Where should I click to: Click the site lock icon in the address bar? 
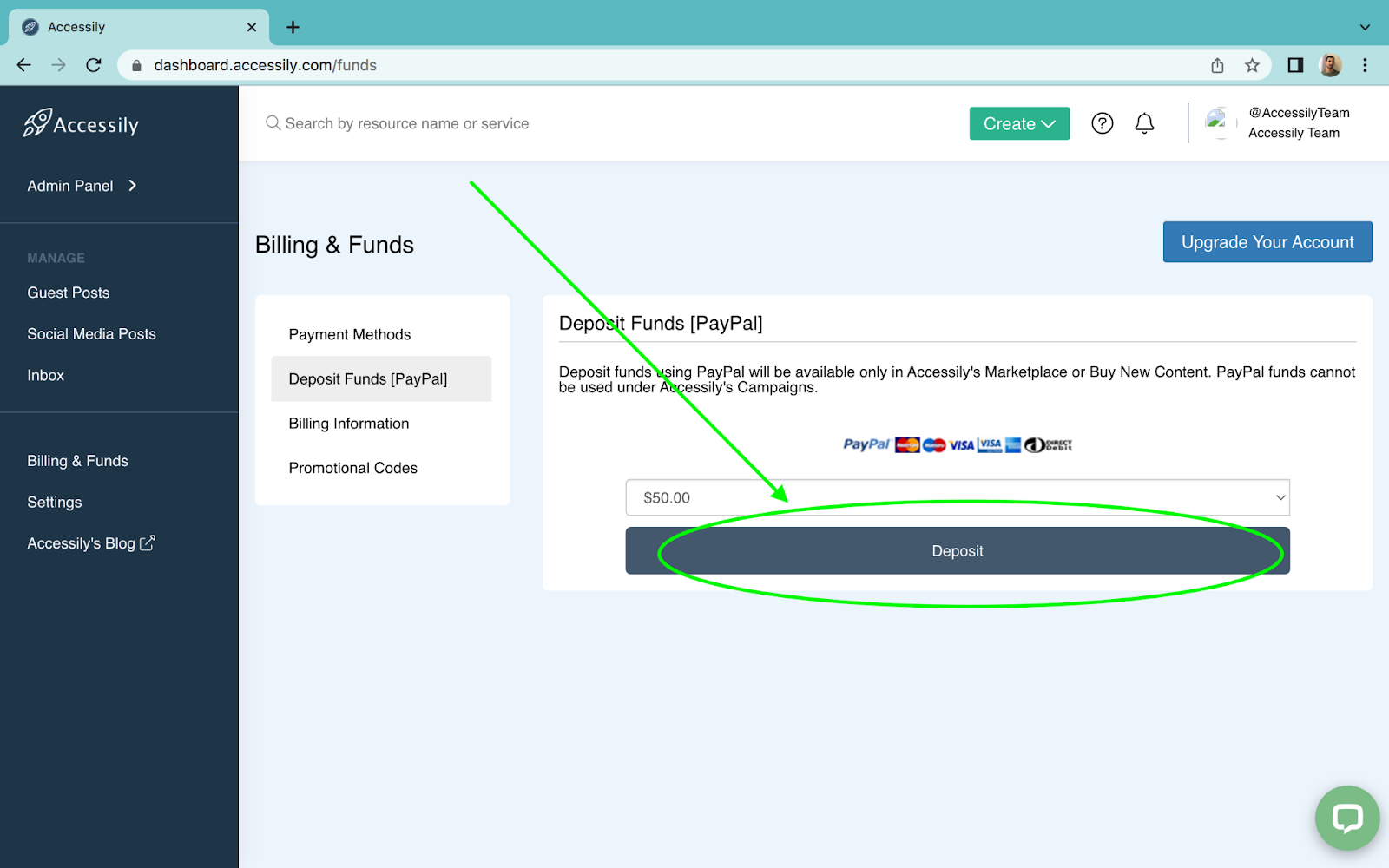(x=136, y=65)
